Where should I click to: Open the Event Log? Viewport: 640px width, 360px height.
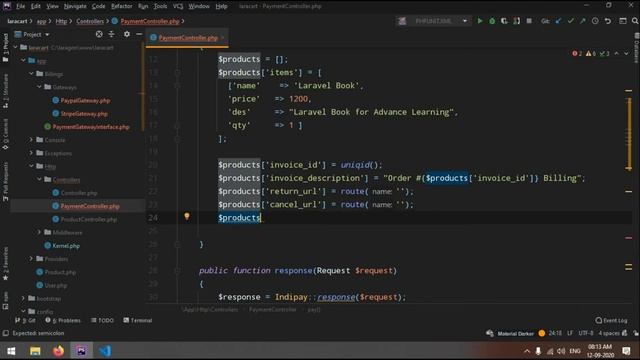coord(611,320)
